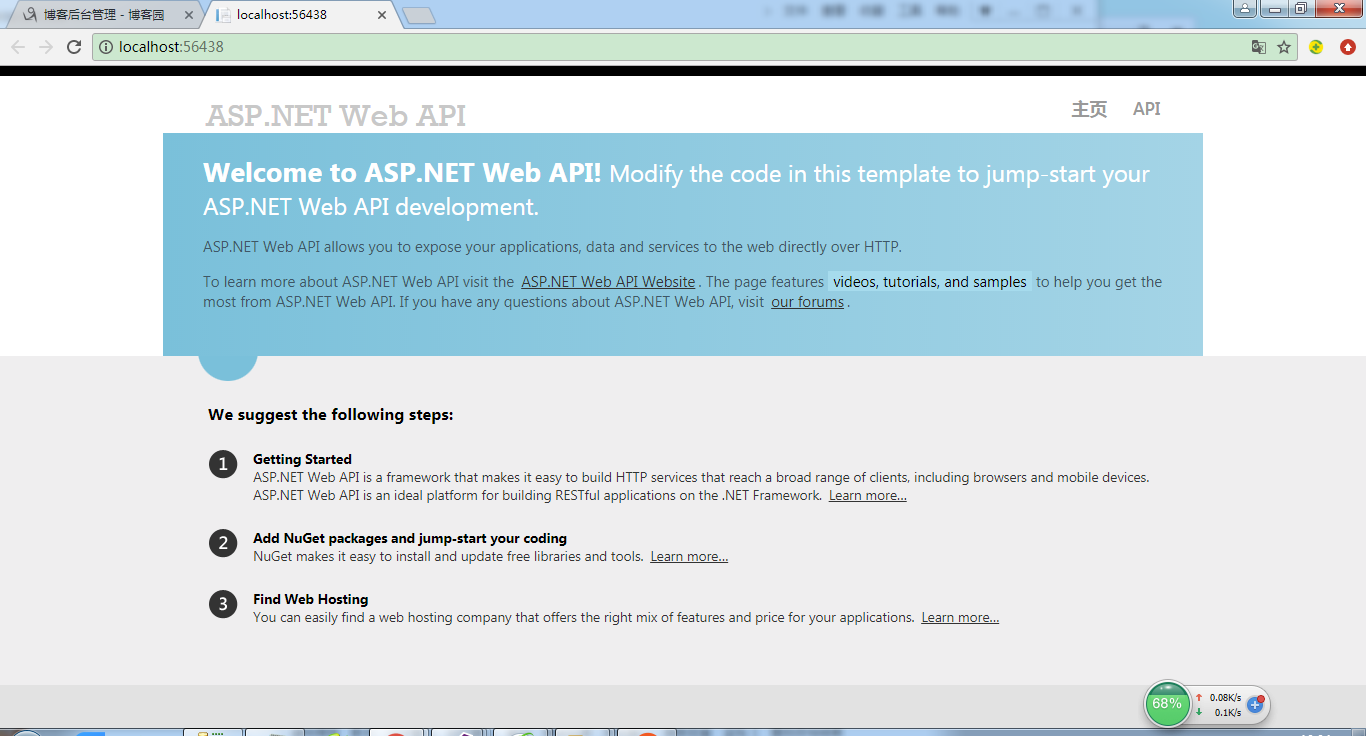Click the 68% memory ball widget
Screen dimensions: 1366x736
(x=1167, y=704)
